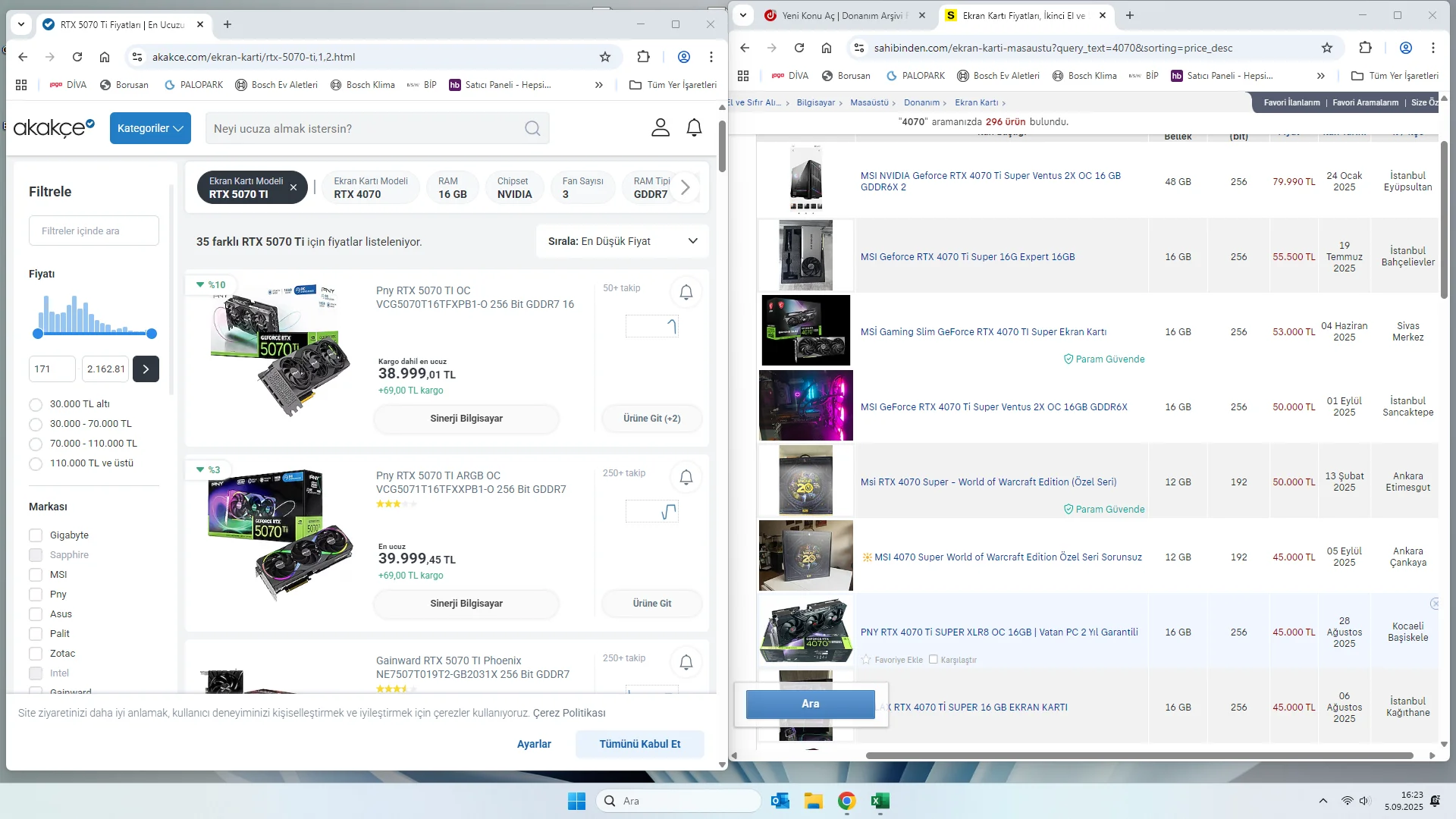Open Excel from the Windows taskbar
Viewport: 1456px width, 819px height.
click(880, 801)
